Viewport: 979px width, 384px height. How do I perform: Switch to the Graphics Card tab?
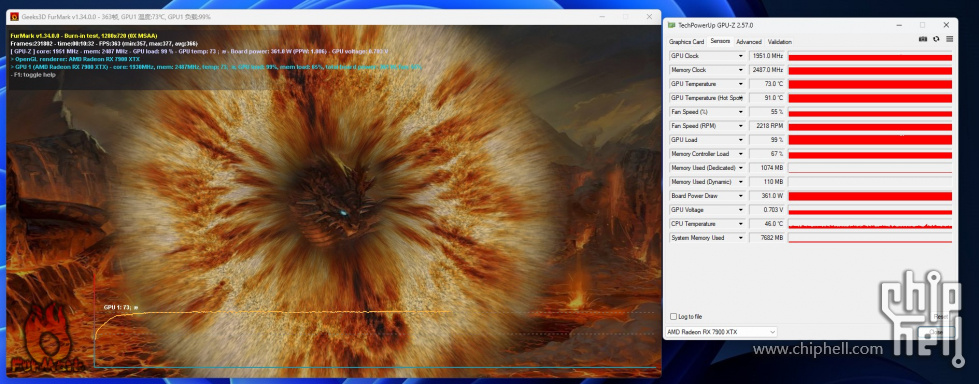click(686, 42)
